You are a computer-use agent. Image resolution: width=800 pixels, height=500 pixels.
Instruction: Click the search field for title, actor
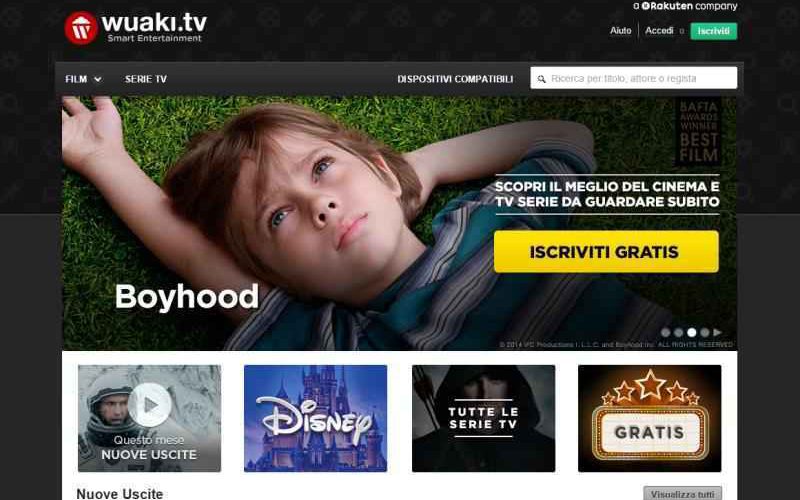634,78
